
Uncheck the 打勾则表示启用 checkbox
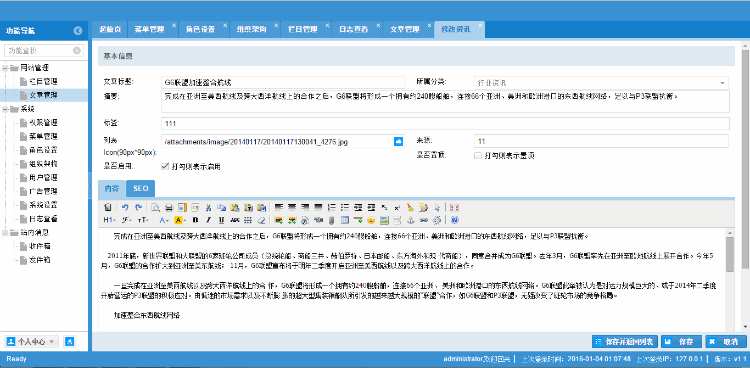pos(165,167)
